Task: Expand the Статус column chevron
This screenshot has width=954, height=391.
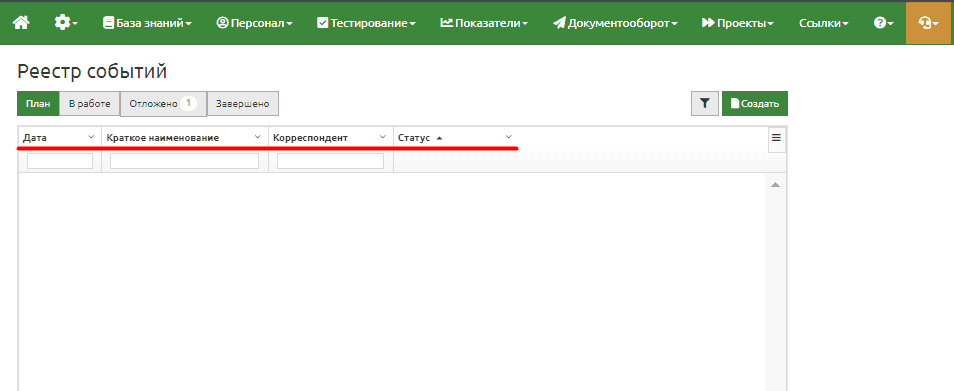Action: point(509,137)
